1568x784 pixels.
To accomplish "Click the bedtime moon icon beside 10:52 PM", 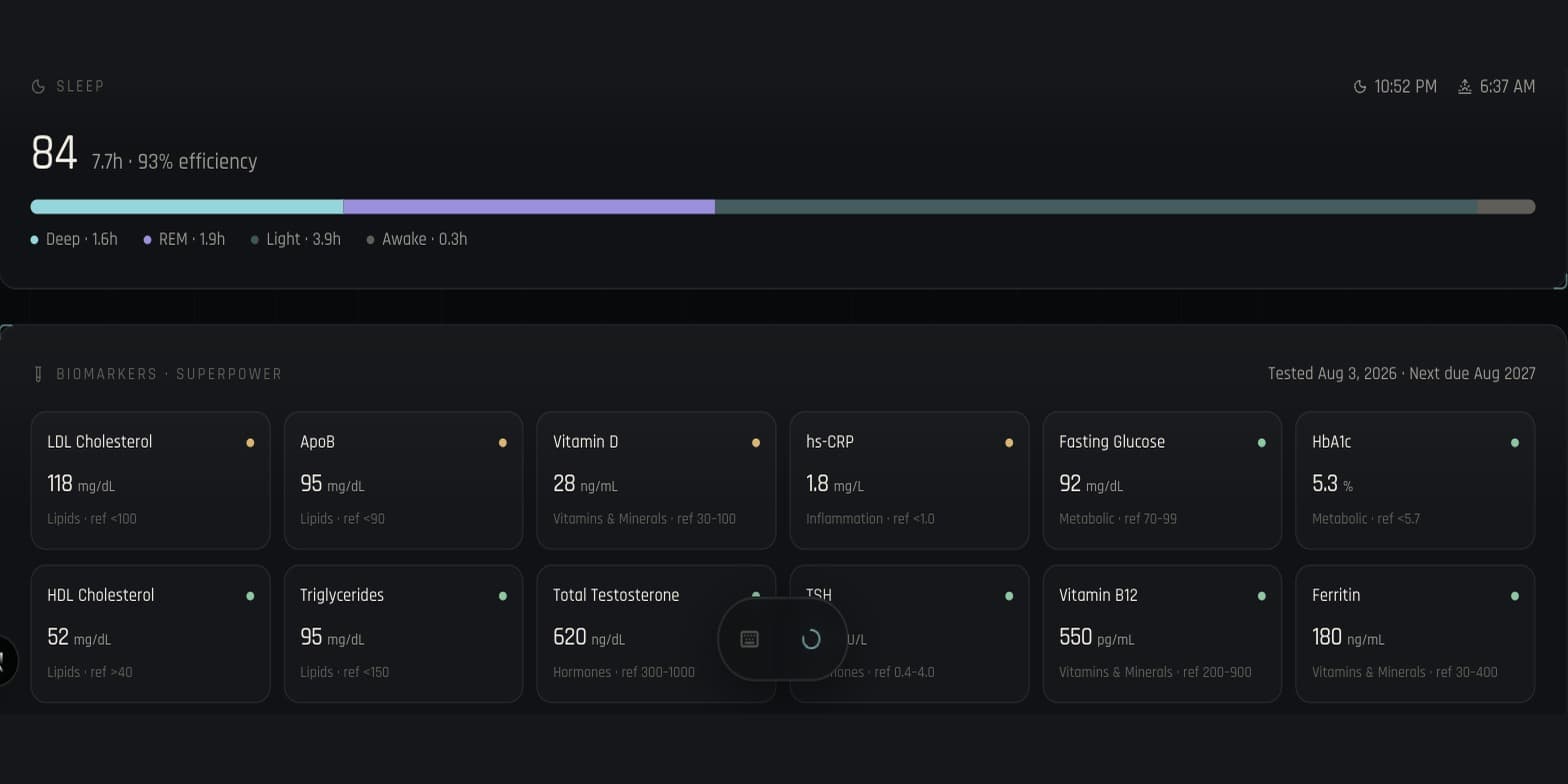I will pyautogui.click(x=1360, y=87).
